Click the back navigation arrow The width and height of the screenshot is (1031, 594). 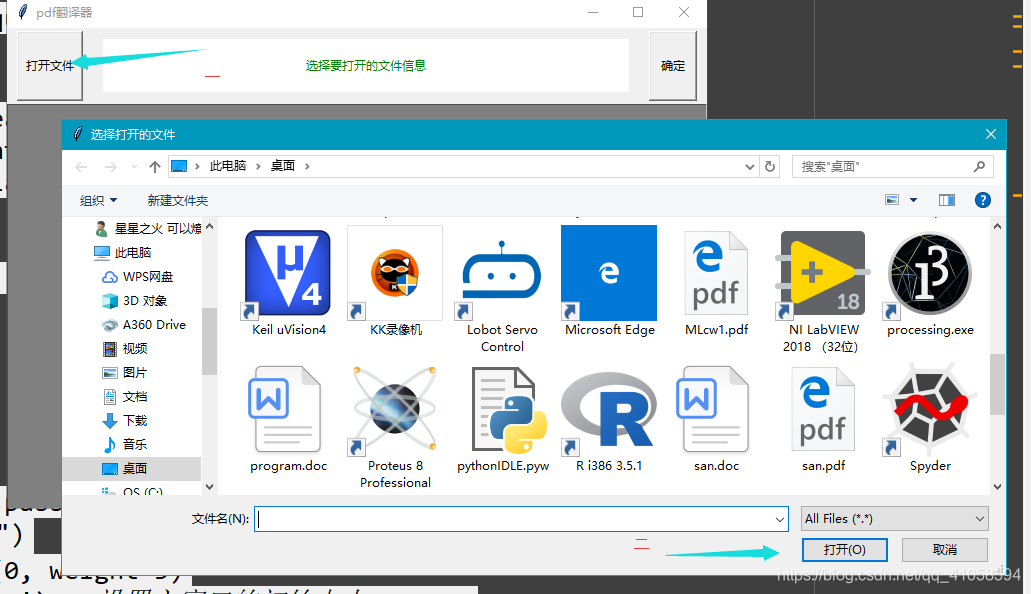tap(82, 167)
